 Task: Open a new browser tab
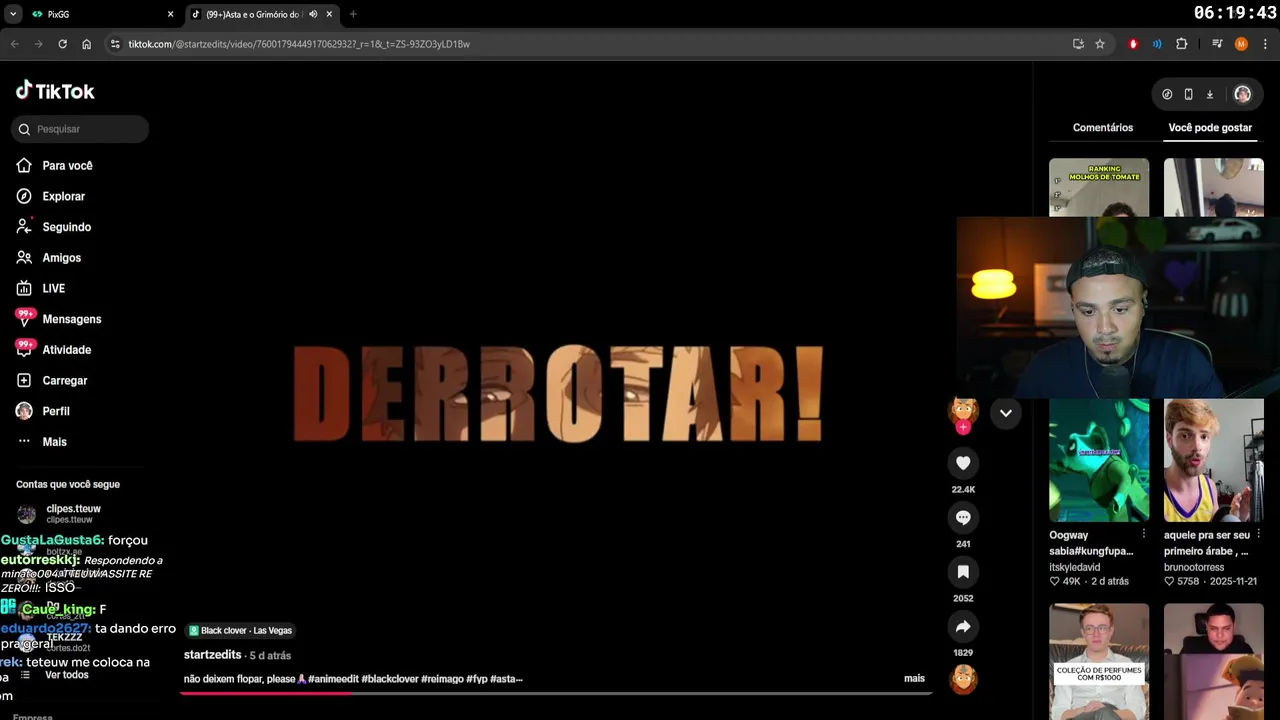tap(353, 14)
